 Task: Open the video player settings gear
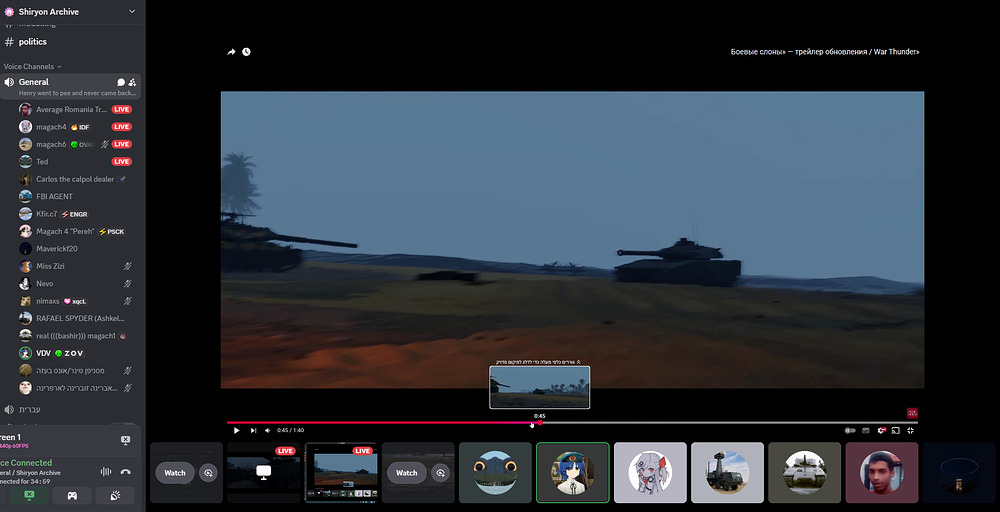pos(881,430)
